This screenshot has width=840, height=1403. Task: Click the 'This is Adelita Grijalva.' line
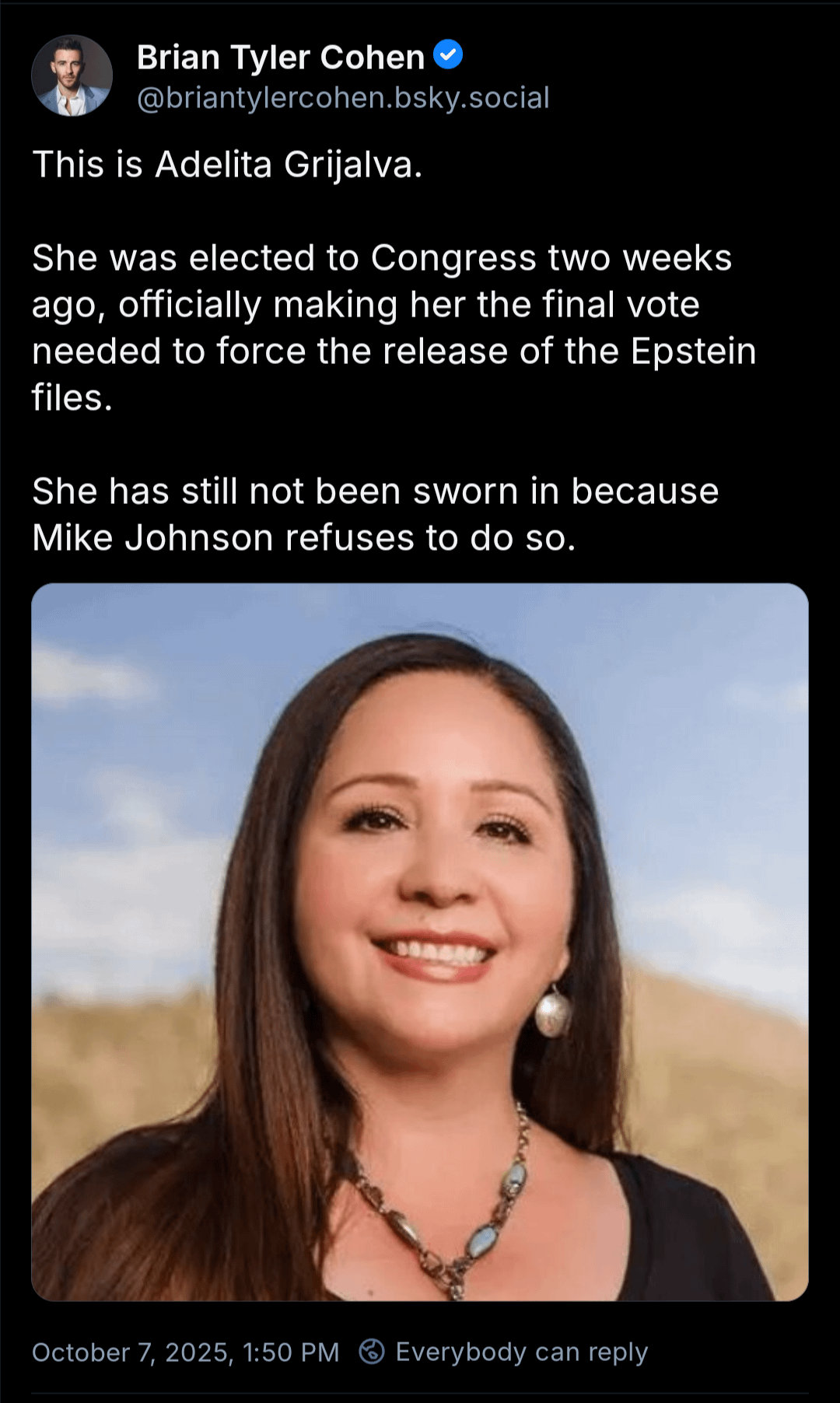point(227,165)
